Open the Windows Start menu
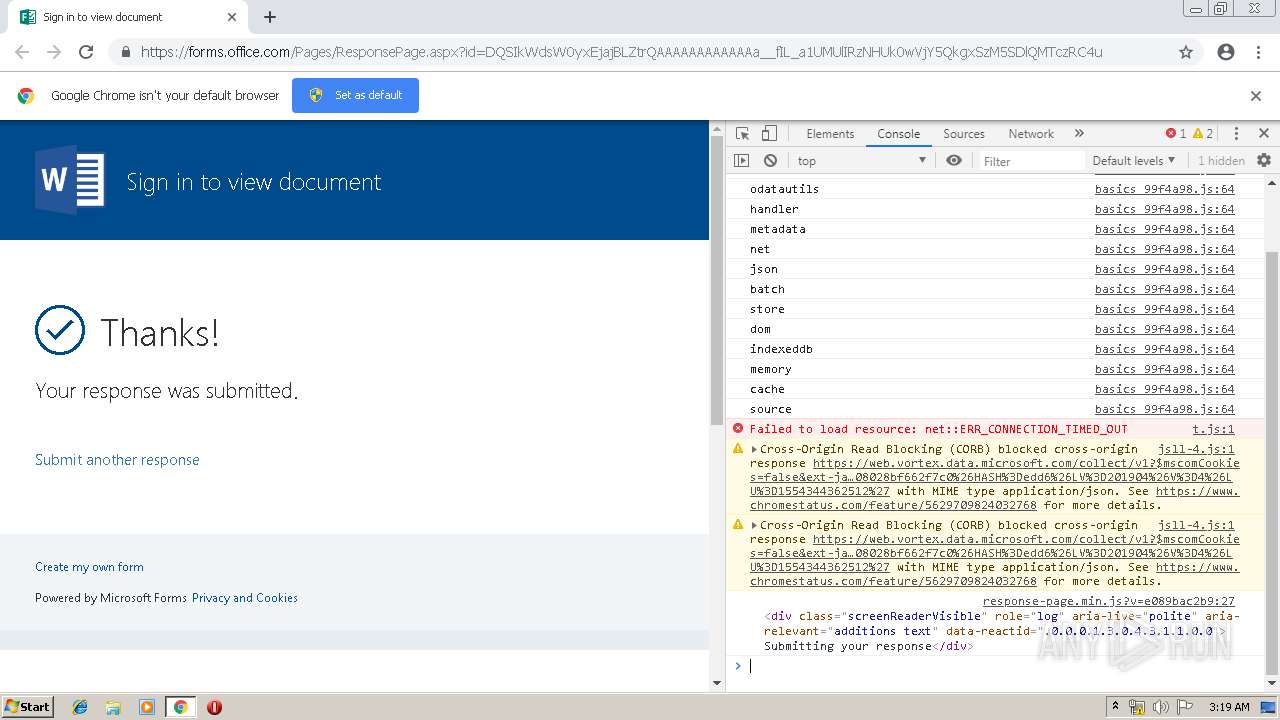The image size is (1280, 720). point(27,706)
